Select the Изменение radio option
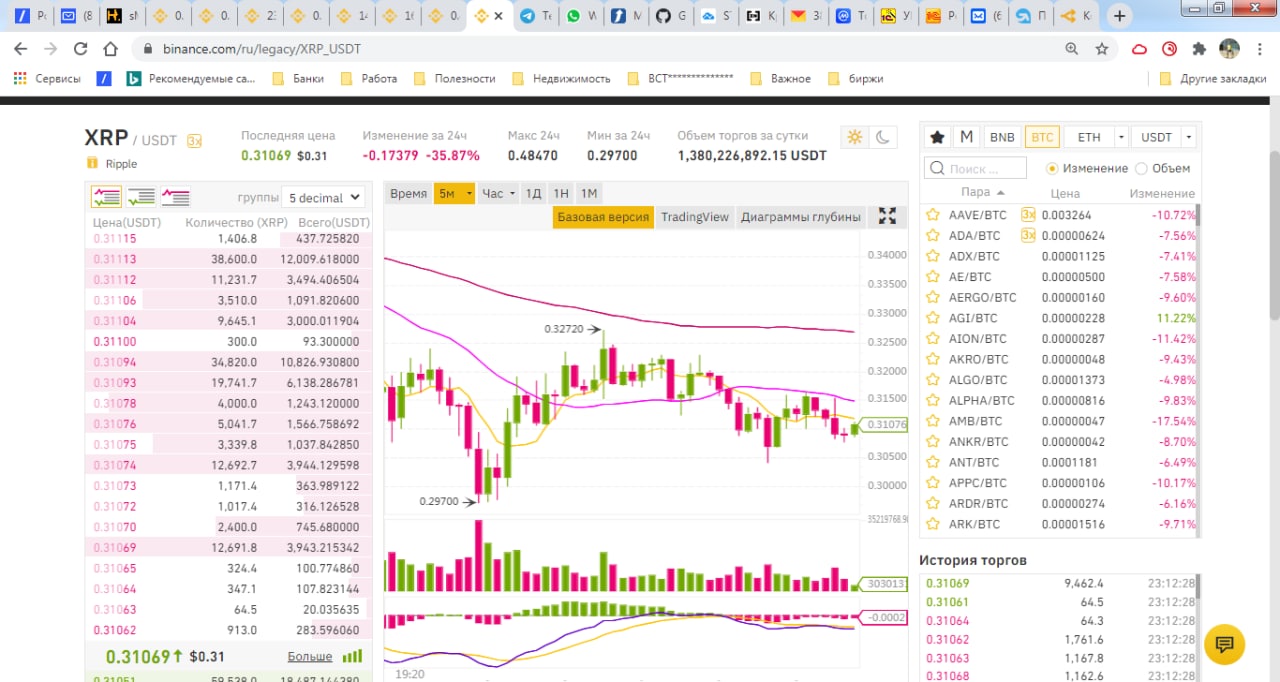 (1052, 168)
